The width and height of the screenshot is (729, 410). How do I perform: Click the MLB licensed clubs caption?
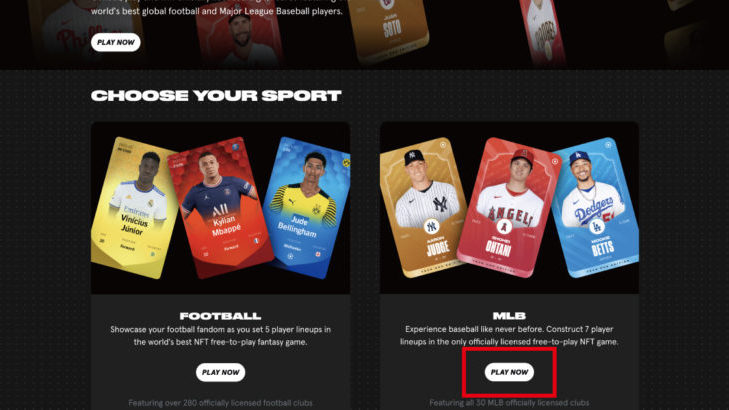point(509,403)
